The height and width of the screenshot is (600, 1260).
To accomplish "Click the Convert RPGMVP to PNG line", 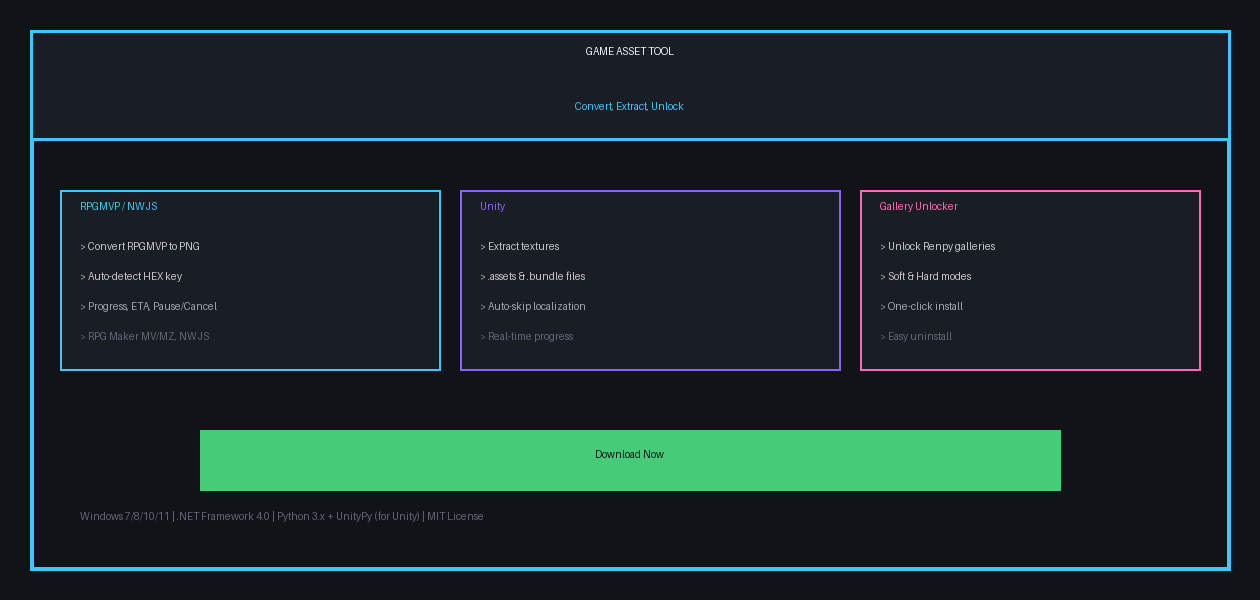I will coord(140,246).
